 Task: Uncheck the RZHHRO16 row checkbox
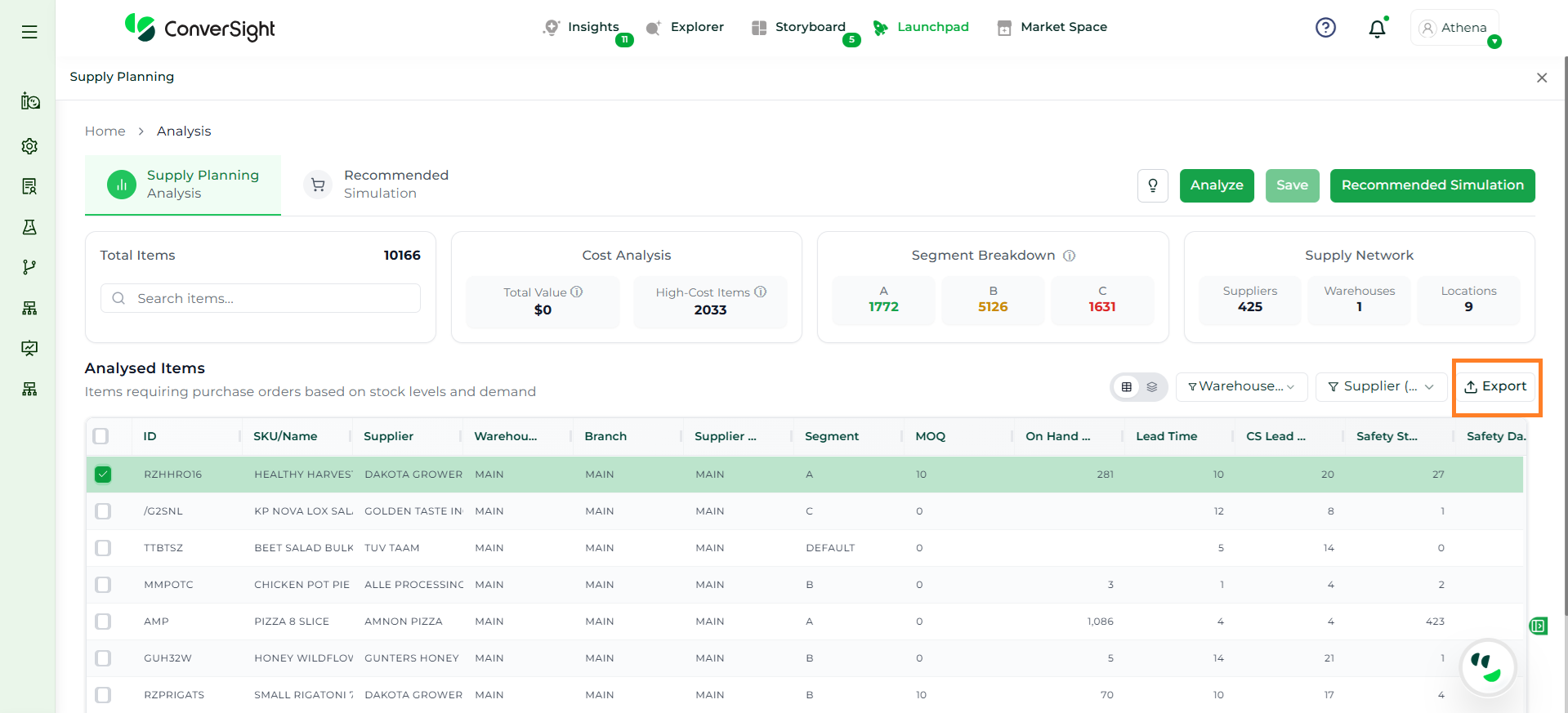pos(103,475)
